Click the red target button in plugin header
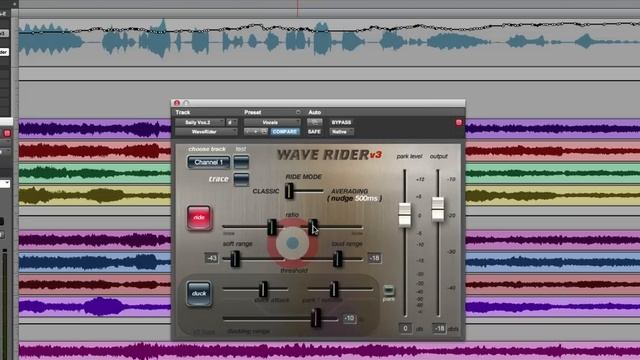Screen dimensions: 640x360 (x=458, y=122)
